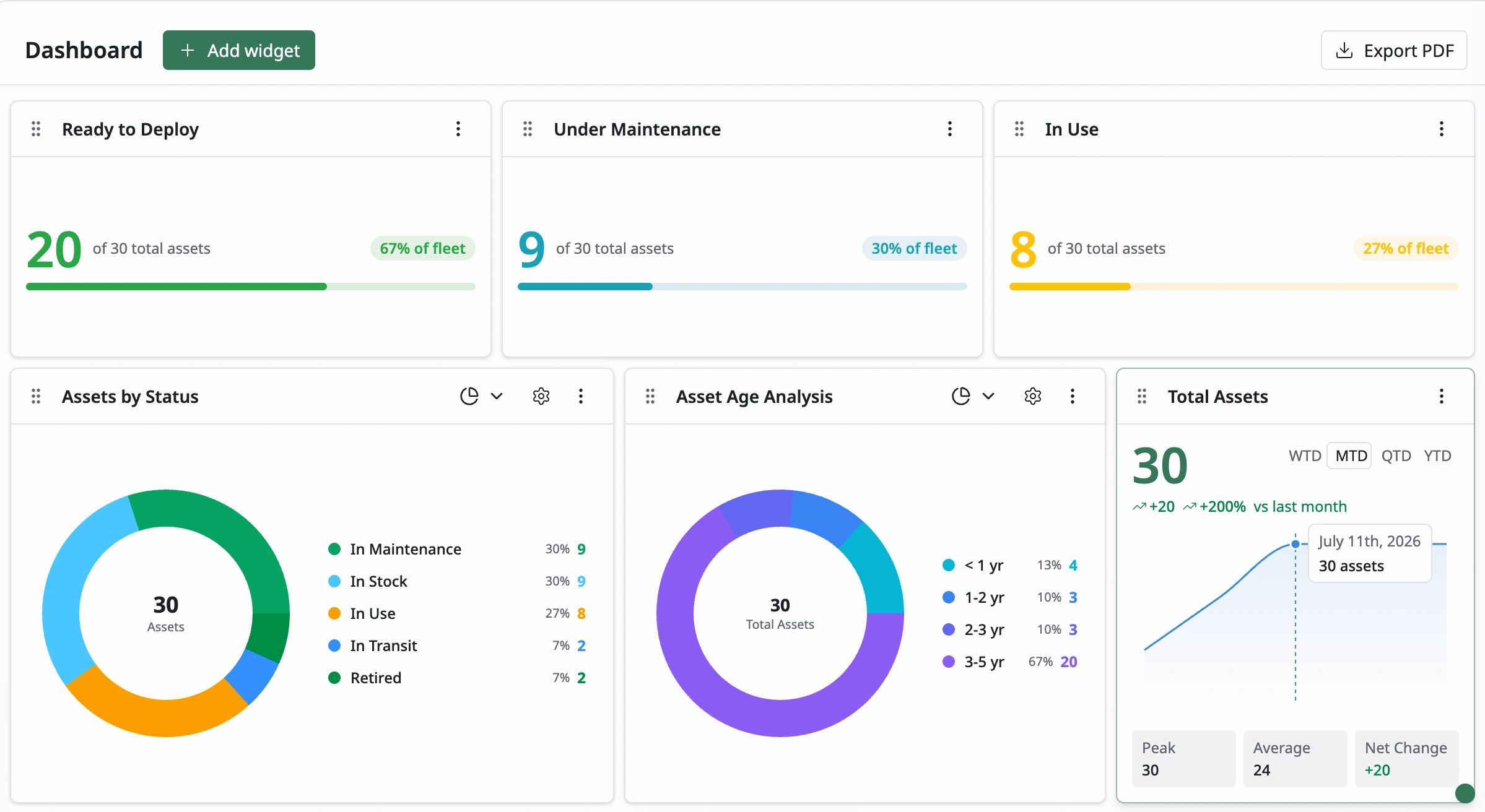The height and width of the screenshot is (812, 1485).
Task: Click the Under Maintenance progress bar
Action: [x=742, y=287]
